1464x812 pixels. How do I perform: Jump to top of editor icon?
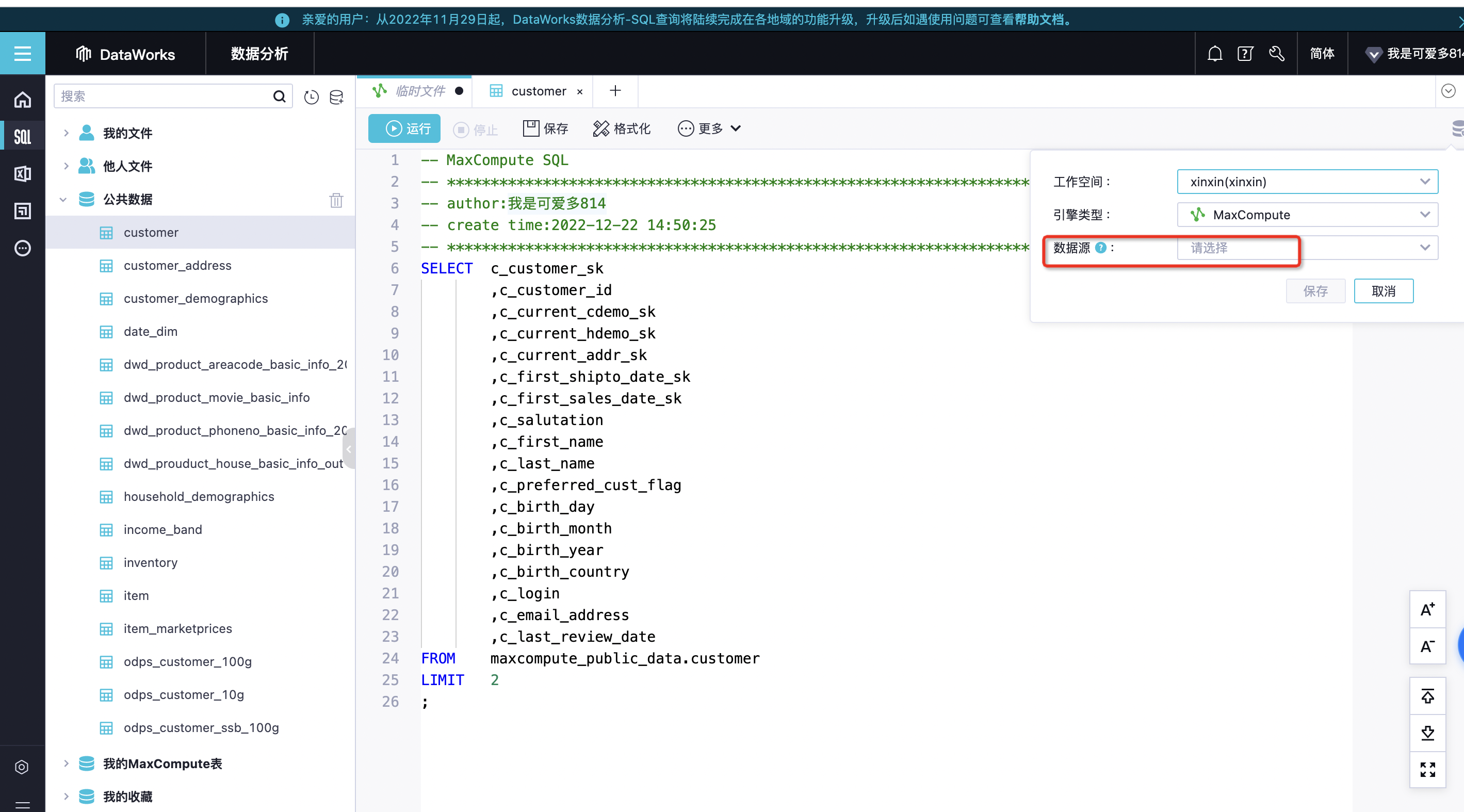tap(1427, 695)
